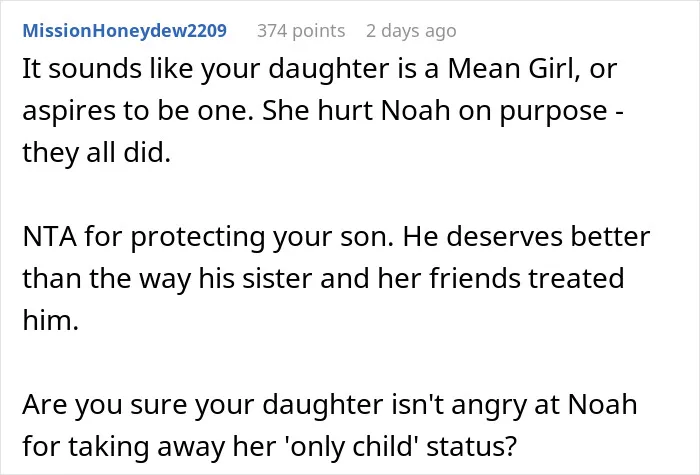Click the word 'treated' in second paragraph
Viewport: 700px width, 475px height.
(x=576, y=278)
